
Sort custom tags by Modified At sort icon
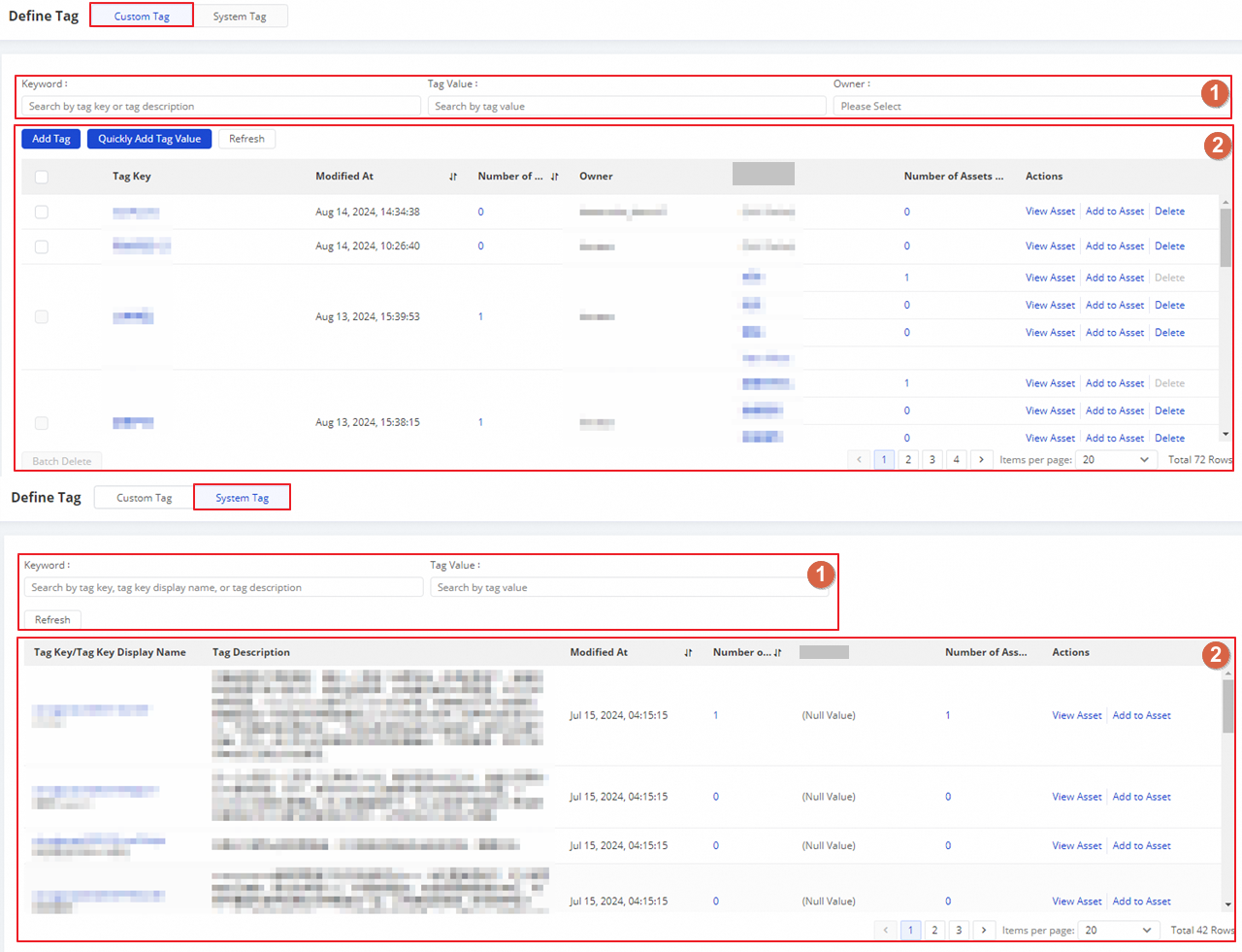coord(453,177)
